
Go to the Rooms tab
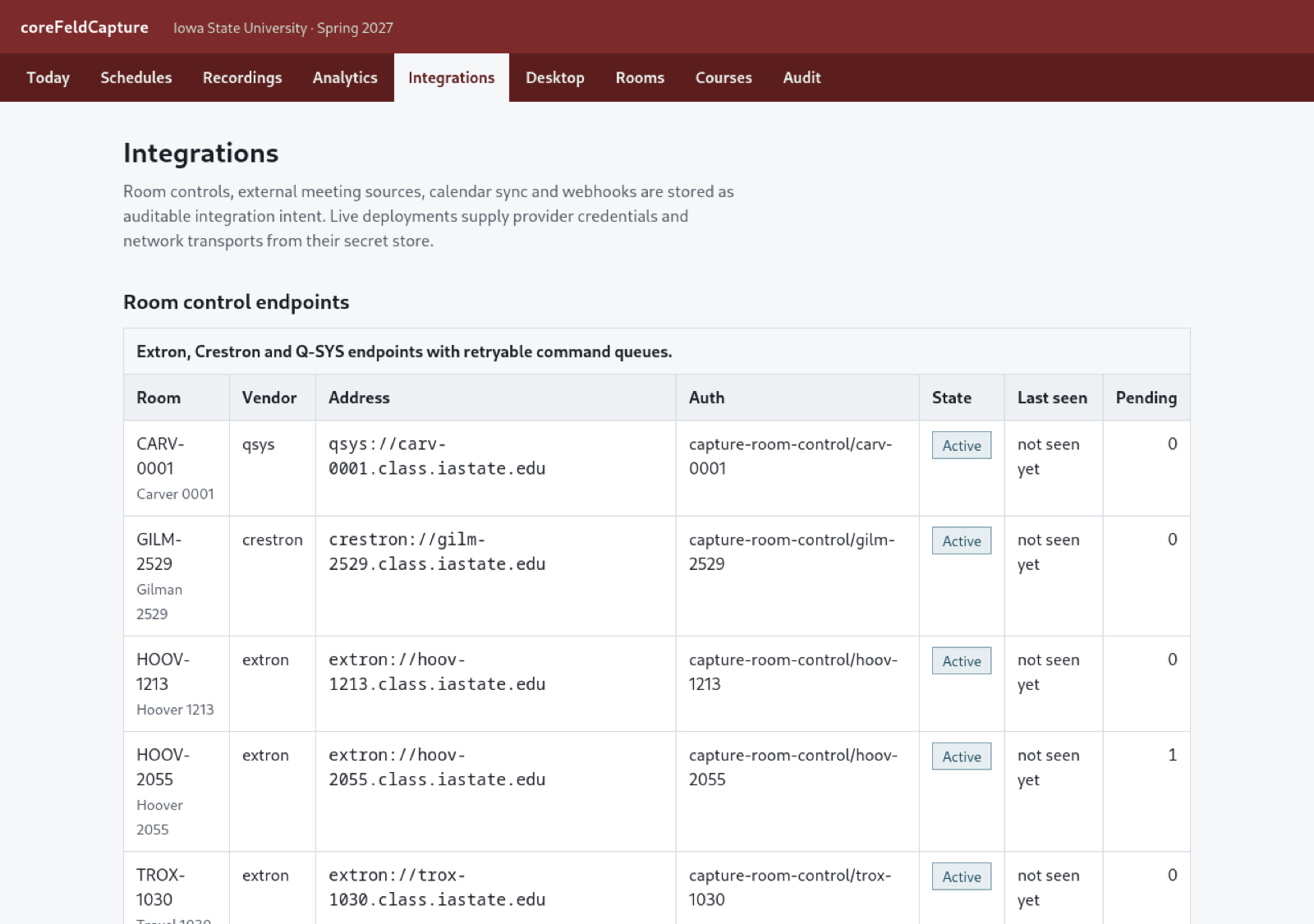click(640, 77)
